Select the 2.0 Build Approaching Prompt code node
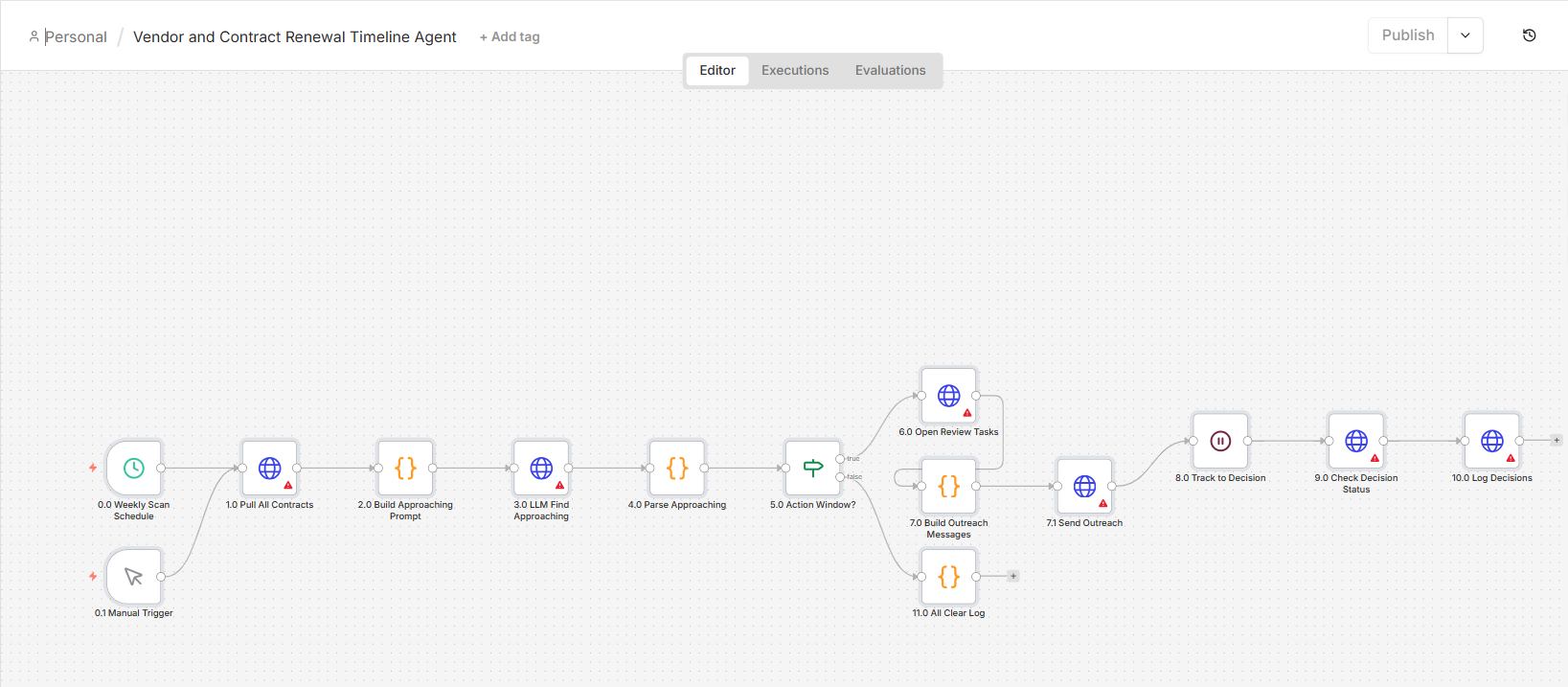 click(405, 468)
